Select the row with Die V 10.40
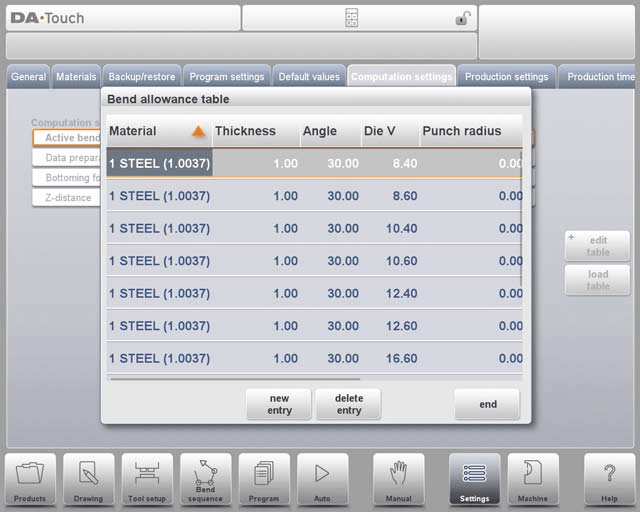The width and height of the screenshot is (640, 512). tap(314, 228)
